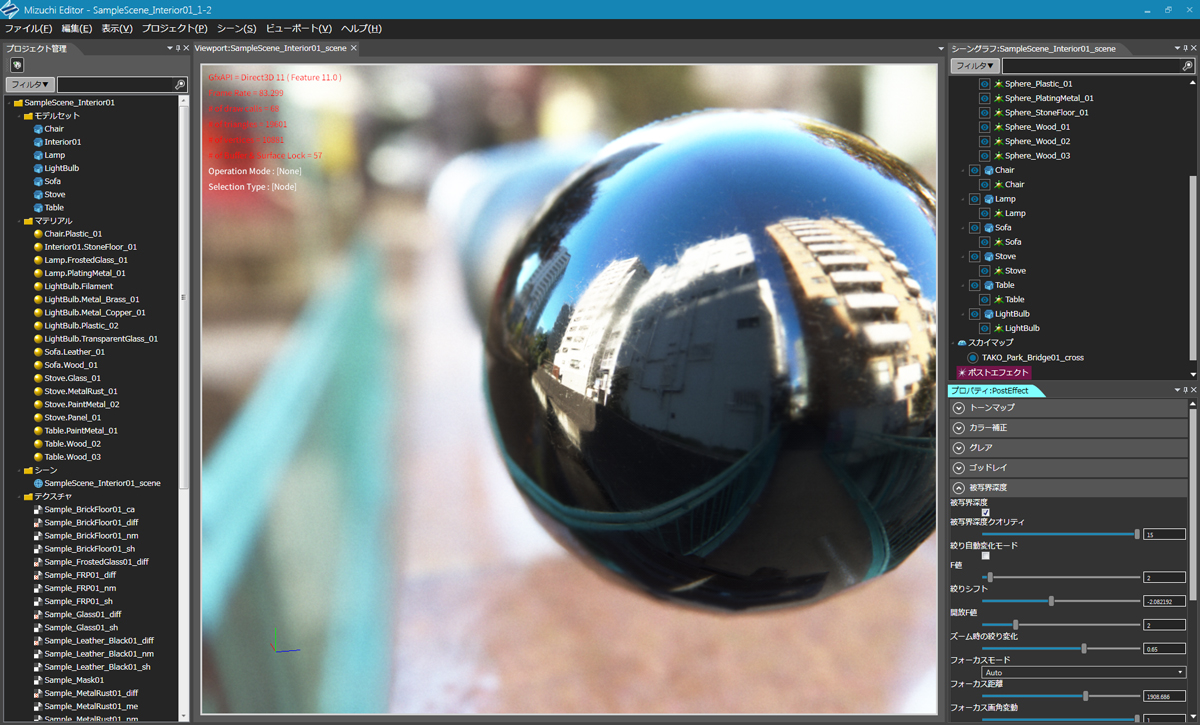The image size is (1200, 725).
Task: Open the シーン(S) menu
Action: 236,29
